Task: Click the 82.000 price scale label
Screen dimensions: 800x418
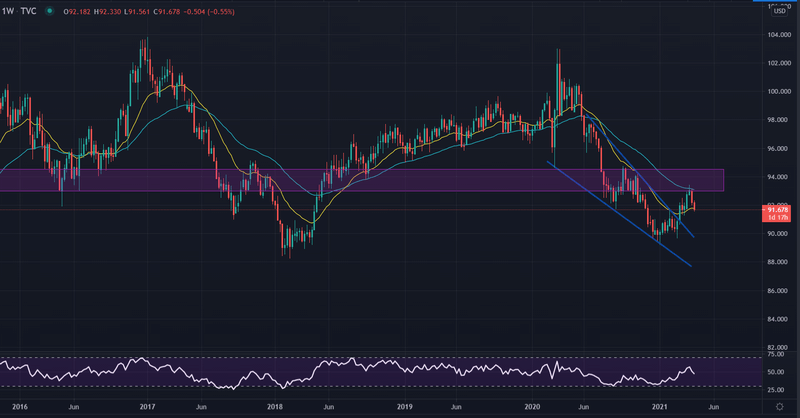Action: tap(778, 347)
